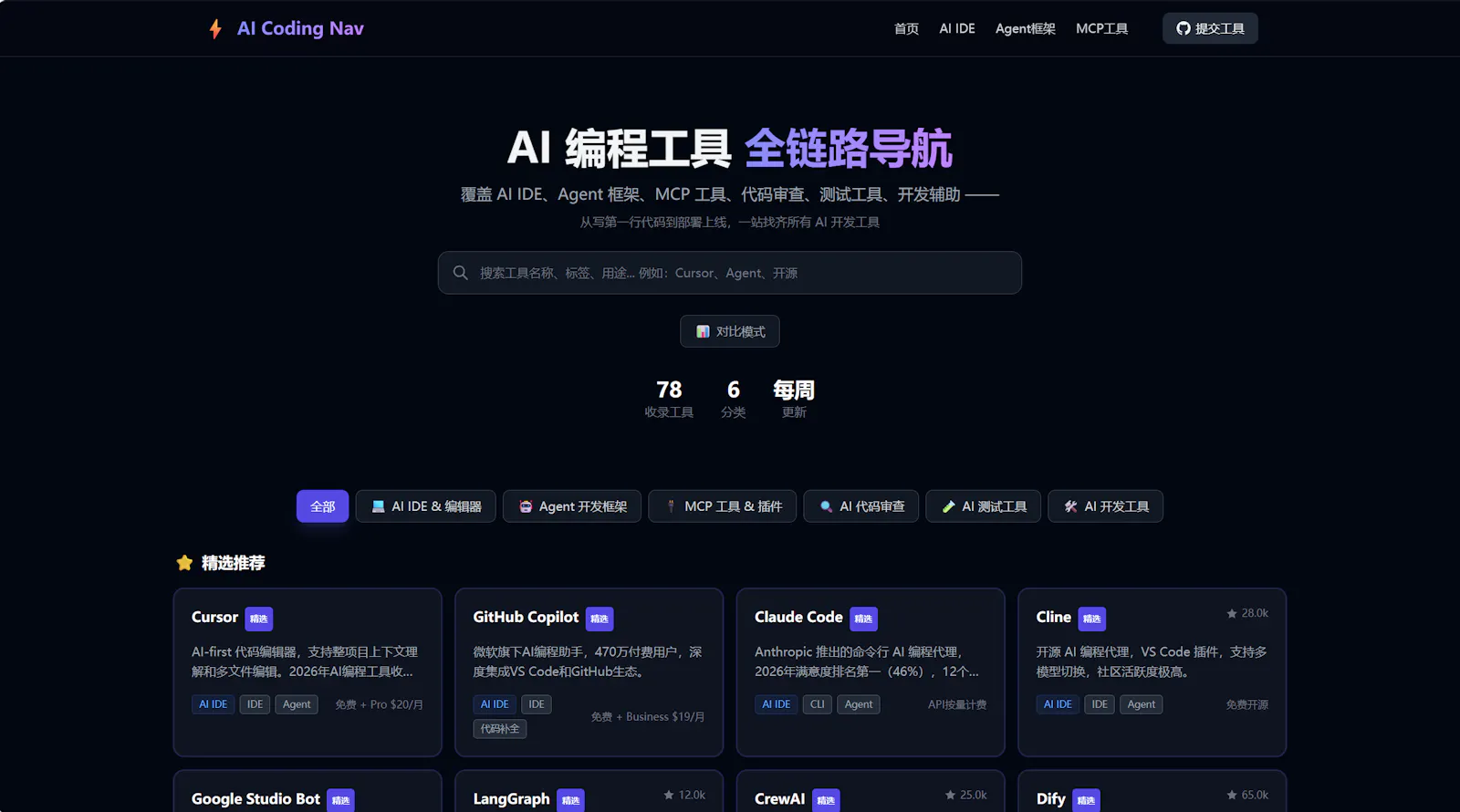Click the AI IDE tag on Cursor card
This screenshot has height=812, width=1460.
(214, 704)
